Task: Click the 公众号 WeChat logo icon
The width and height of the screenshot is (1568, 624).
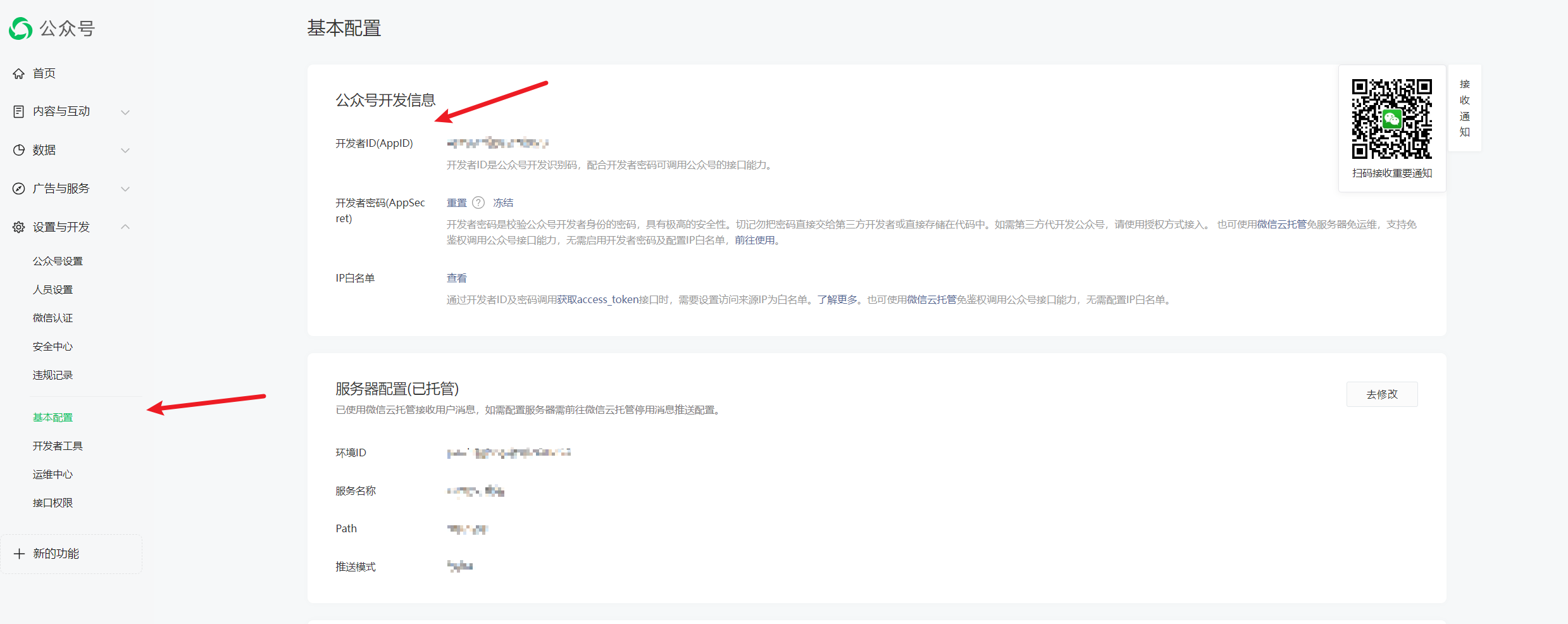Action: point(19,28)
